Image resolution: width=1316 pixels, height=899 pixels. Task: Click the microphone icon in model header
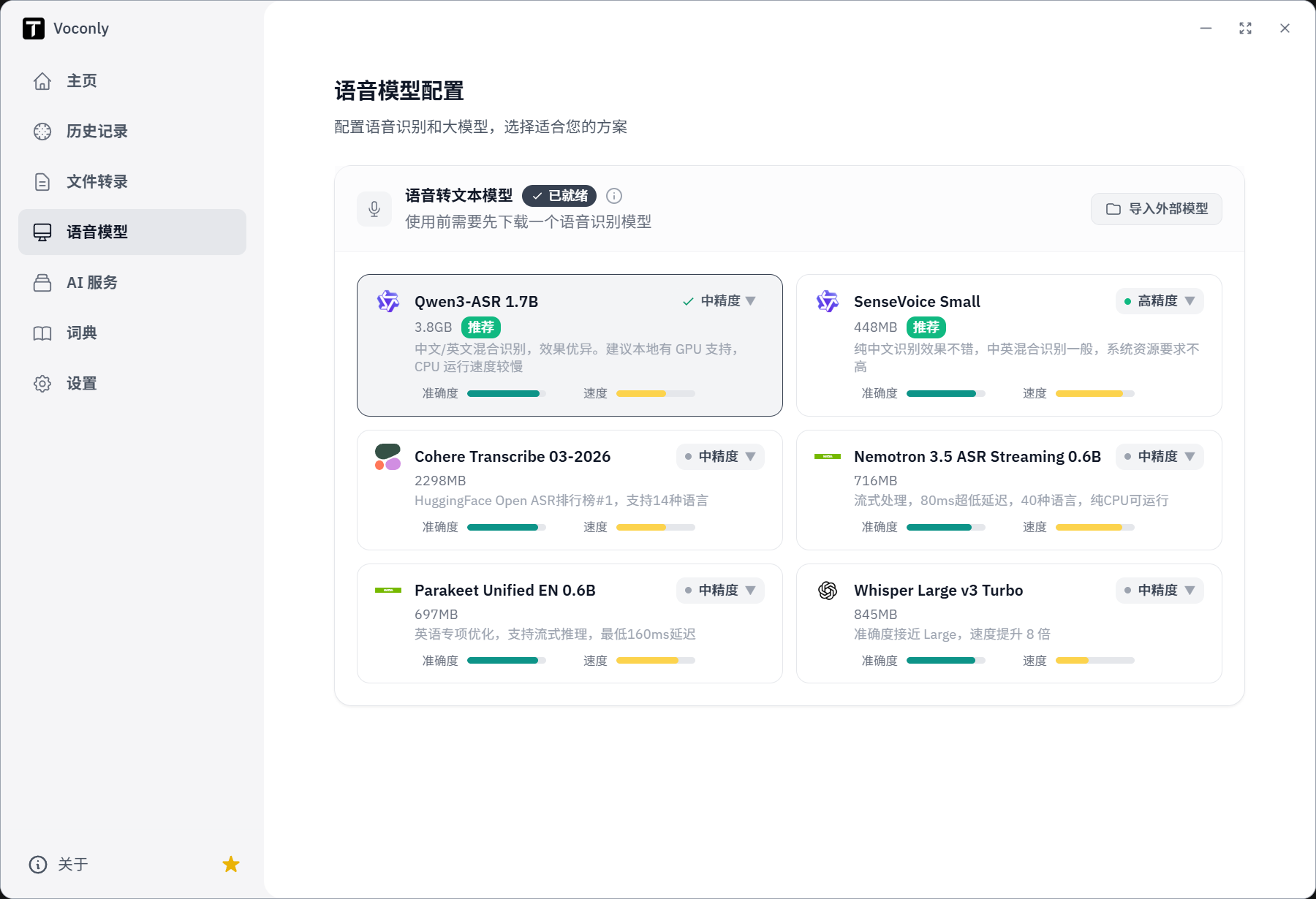[374, 209]
